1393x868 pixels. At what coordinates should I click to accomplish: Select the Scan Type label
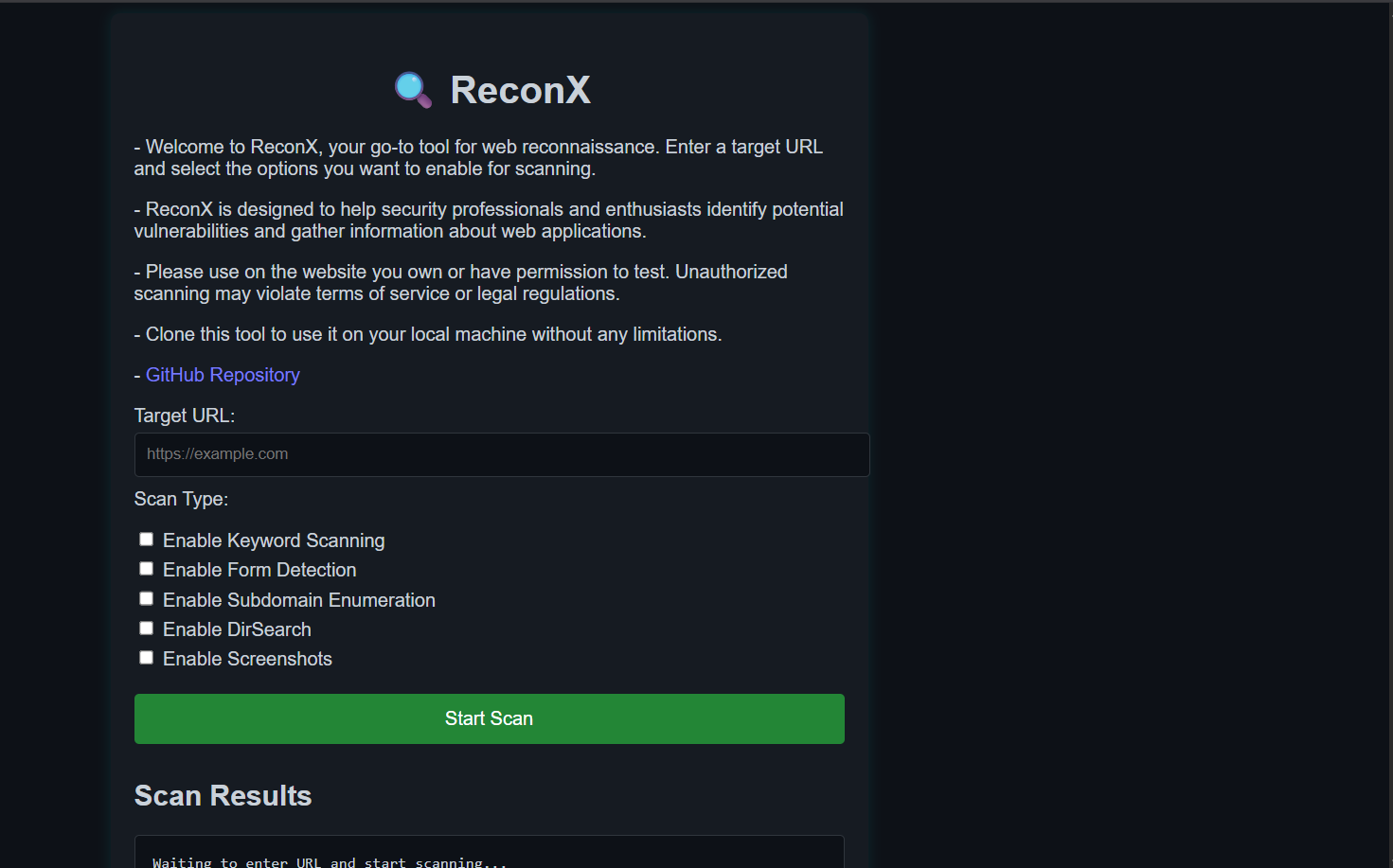coord(181,499)
